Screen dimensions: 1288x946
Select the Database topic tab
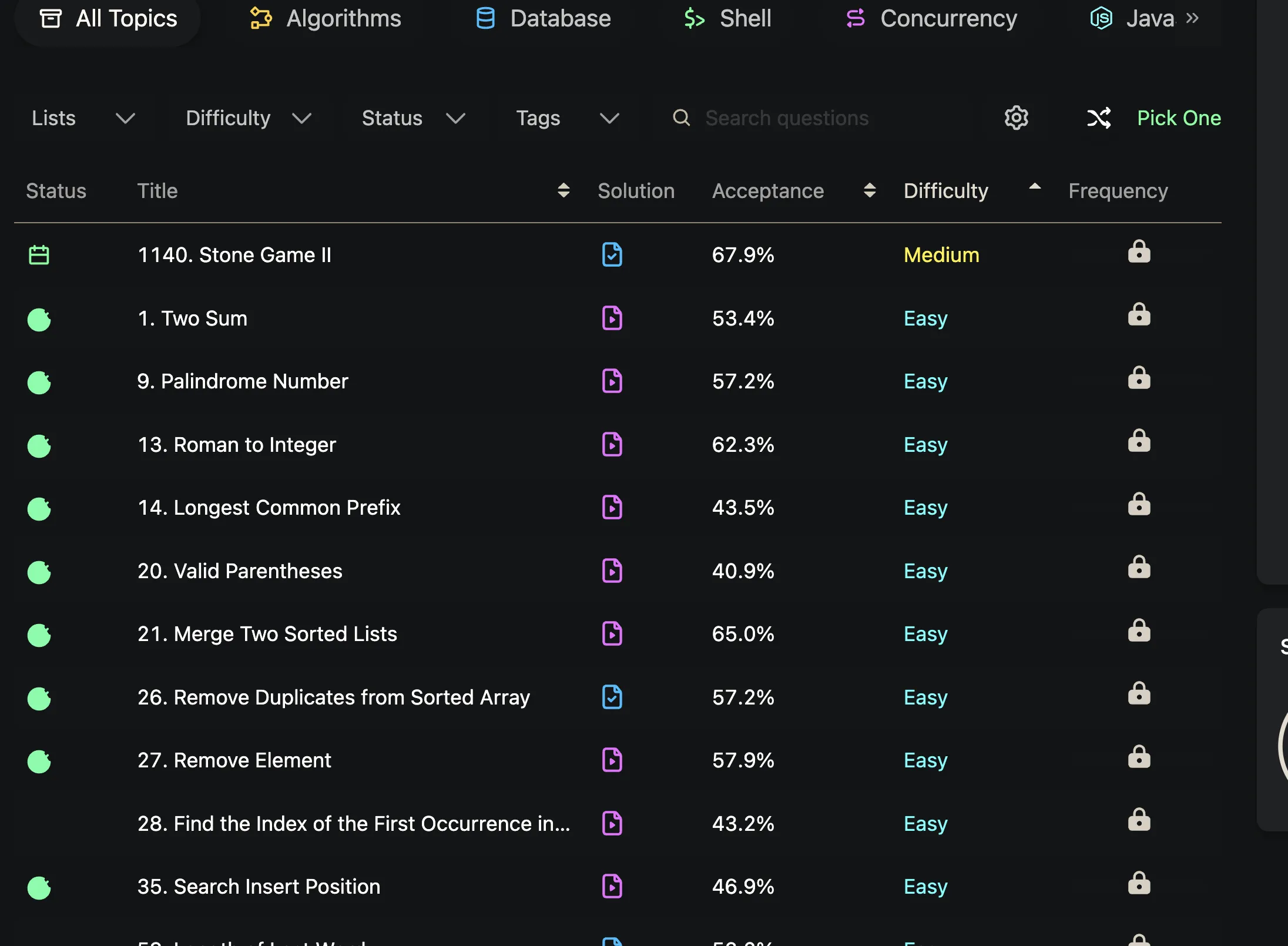click(543, 18)
